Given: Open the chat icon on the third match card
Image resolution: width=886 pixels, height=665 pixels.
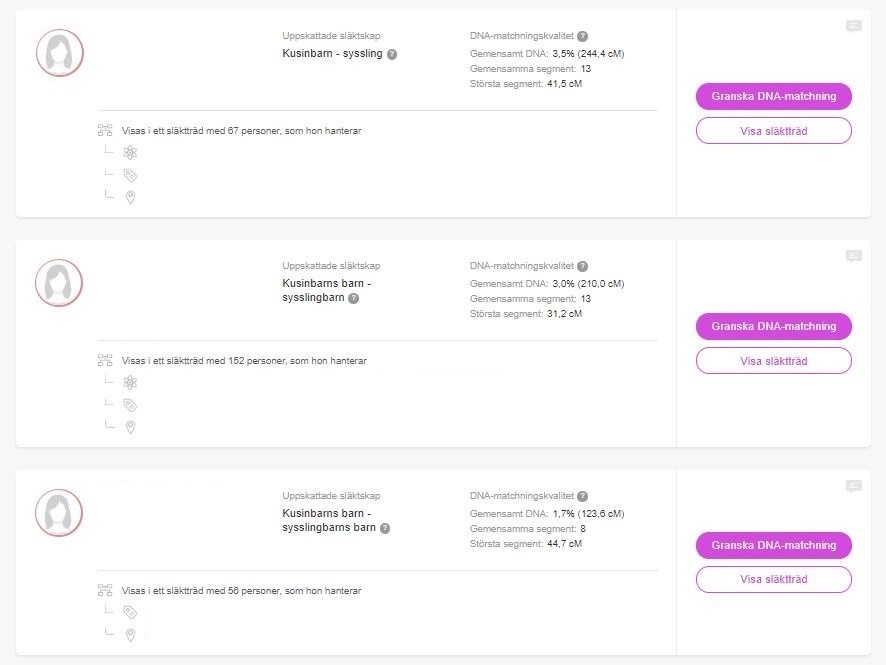Looking at the screenshot, I should (x=853, y=485).
